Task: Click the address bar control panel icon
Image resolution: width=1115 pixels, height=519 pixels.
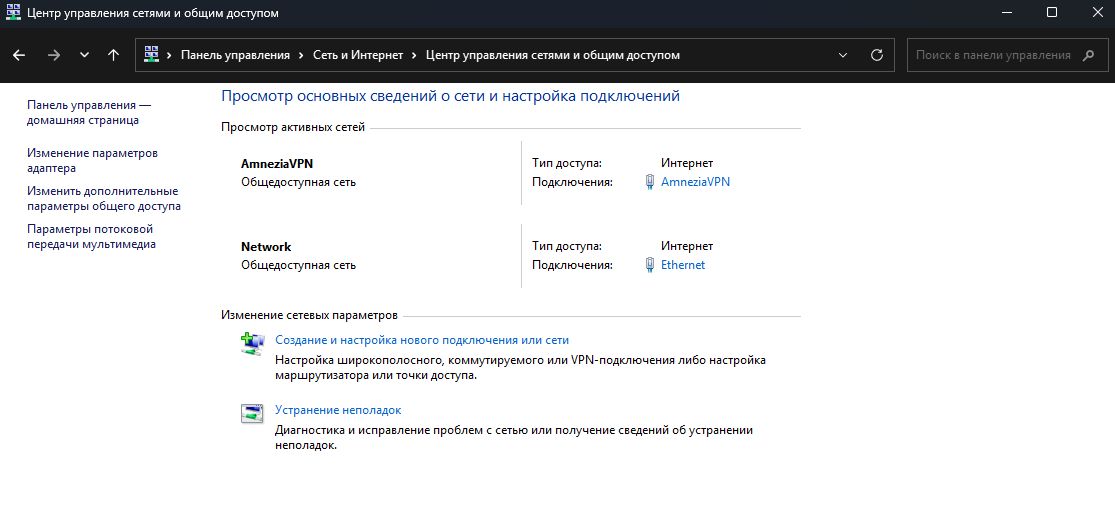Action: pyautogui.click(x=151, y=55)
